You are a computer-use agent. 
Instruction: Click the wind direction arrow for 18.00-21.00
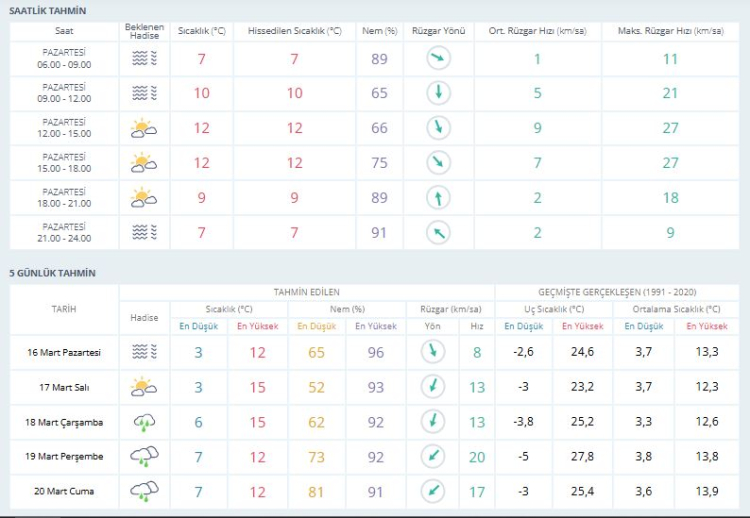[438, 198]
